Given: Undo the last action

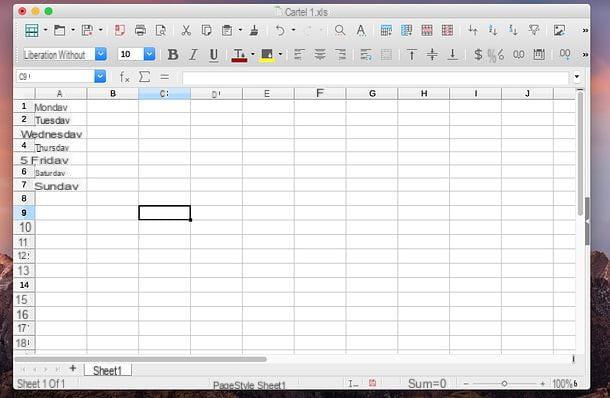Looking at the screenshot, I should tap(280, 30).
